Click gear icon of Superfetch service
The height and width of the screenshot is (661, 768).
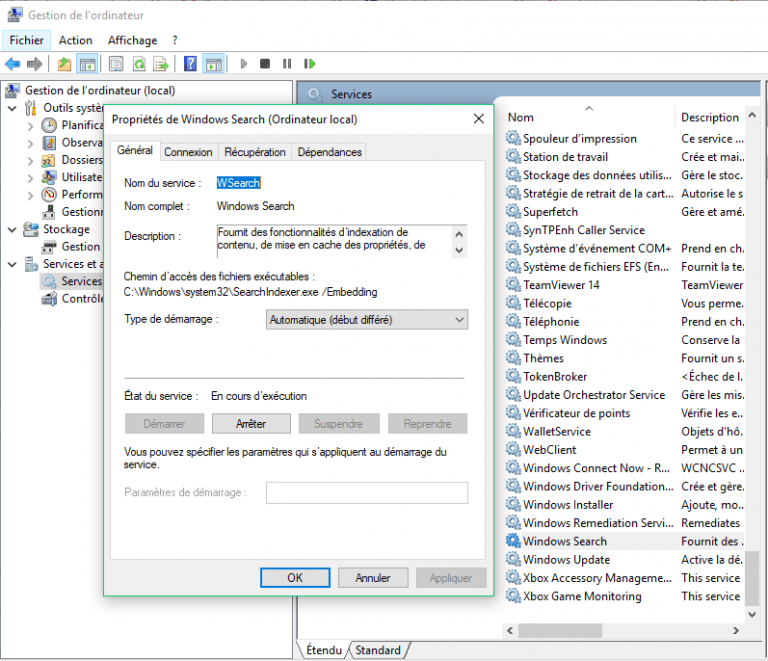click(513, 212)
